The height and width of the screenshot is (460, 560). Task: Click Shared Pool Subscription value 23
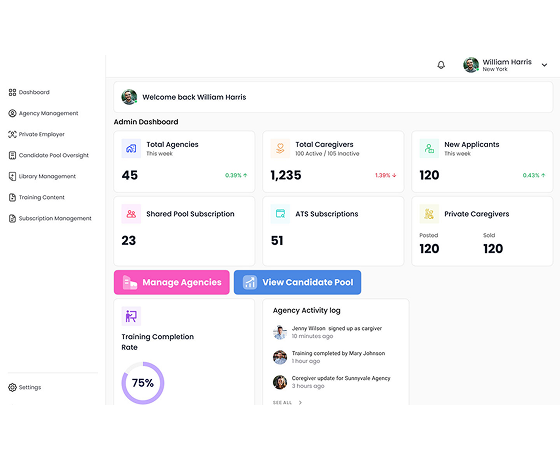(x=129, y=241)
